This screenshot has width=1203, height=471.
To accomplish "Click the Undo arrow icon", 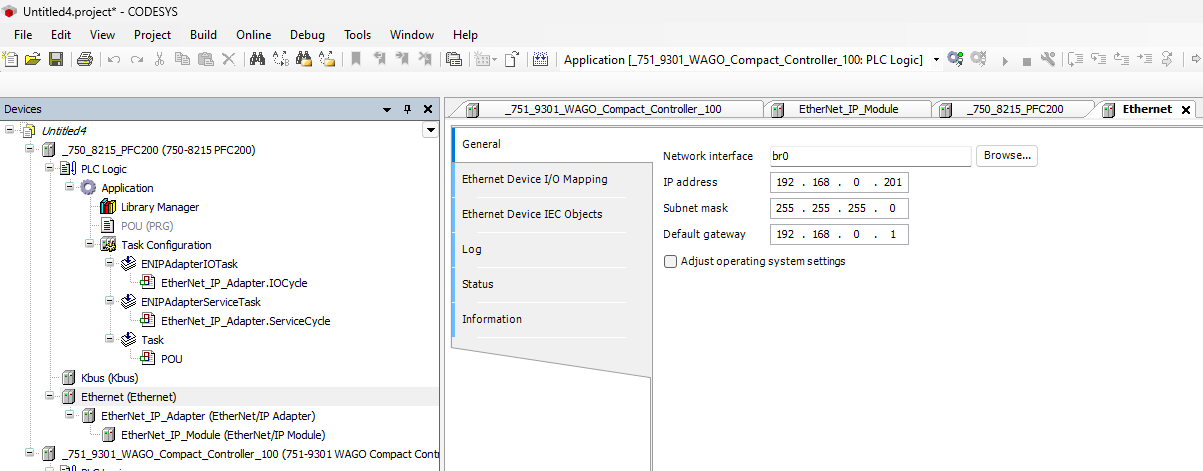I will click(114, 59).
